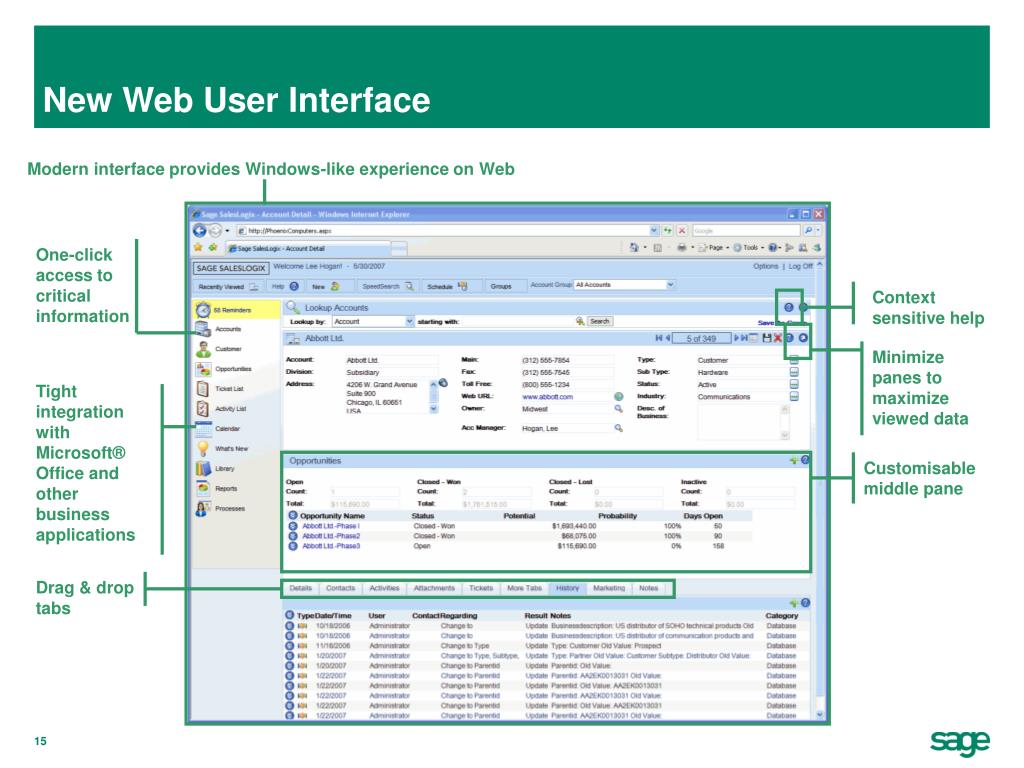Go to first record navigation arrow
The width and height of the screenshot is (1024, 768).
tap(658, 338)
